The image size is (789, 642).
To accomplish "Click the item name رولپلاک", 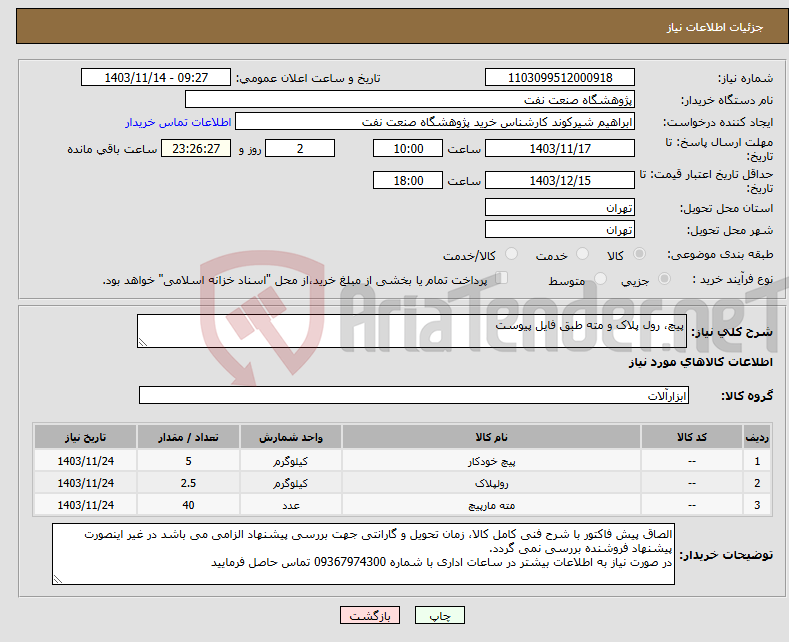I will [492, 483].
